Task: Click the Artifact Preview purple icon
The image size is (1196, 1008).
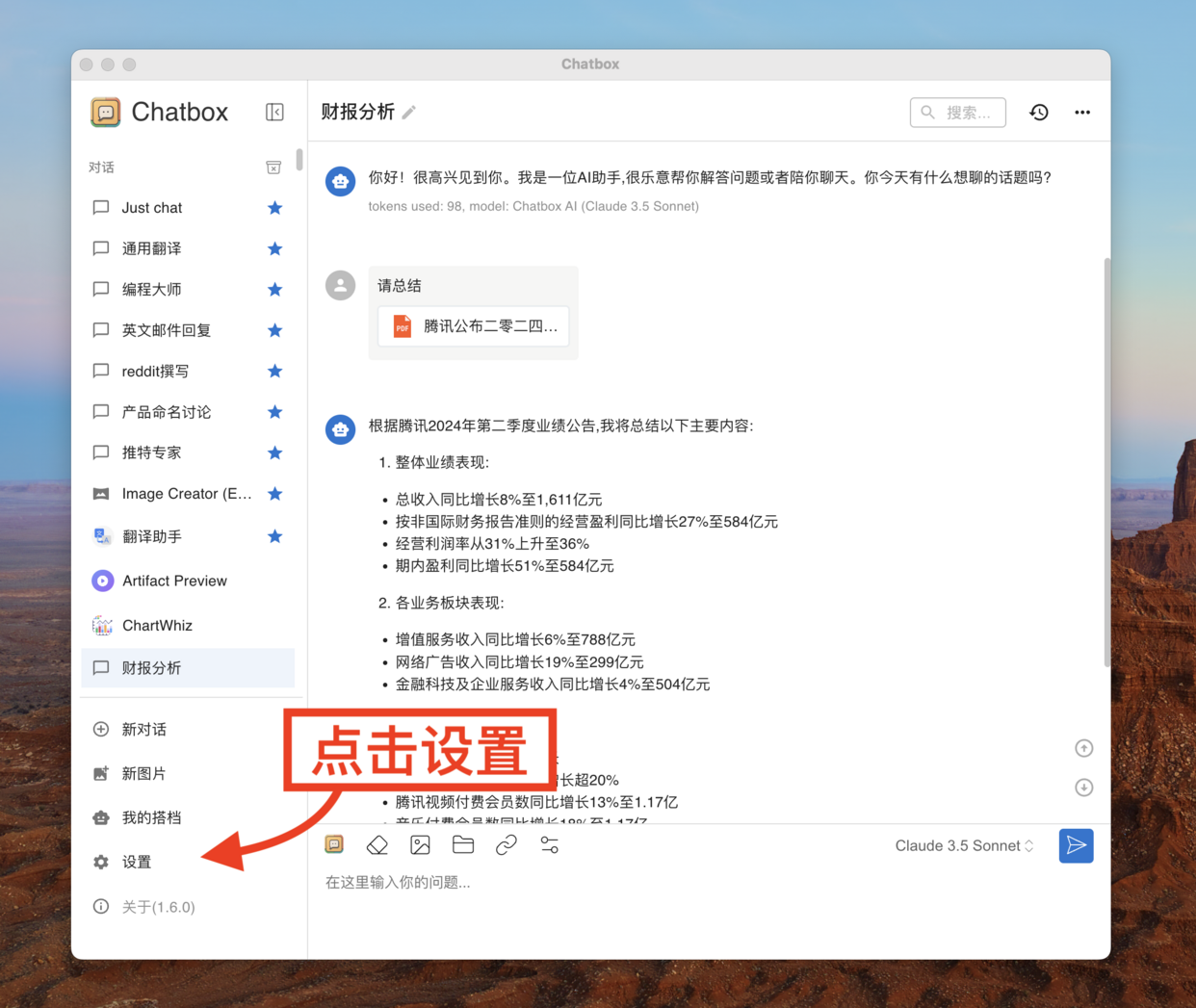Action: coord(102,581)
